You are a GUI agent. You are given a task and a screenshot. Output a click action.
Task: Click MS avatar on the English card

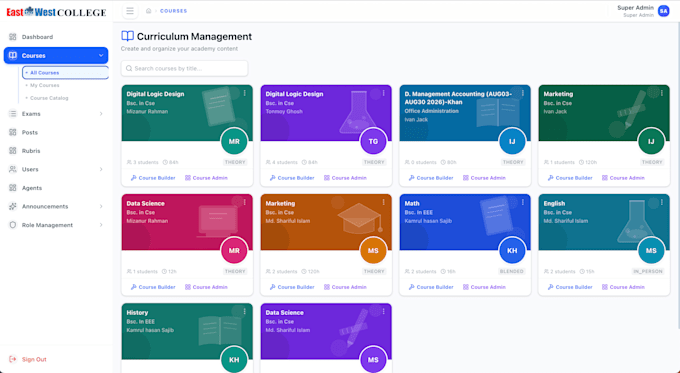(x=651, y=251)
